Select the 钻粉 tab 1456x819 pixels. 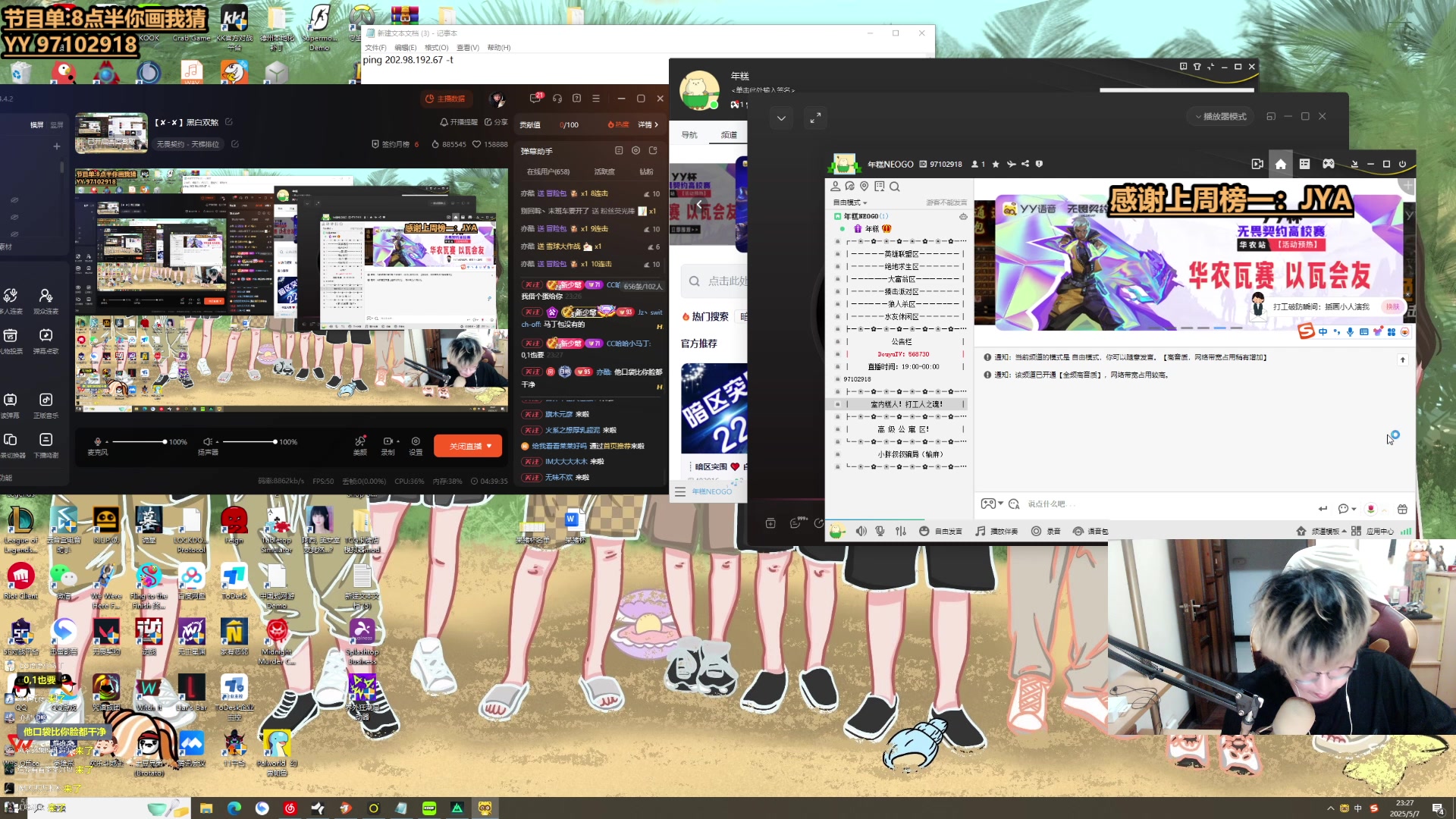(x=646, y=172)
